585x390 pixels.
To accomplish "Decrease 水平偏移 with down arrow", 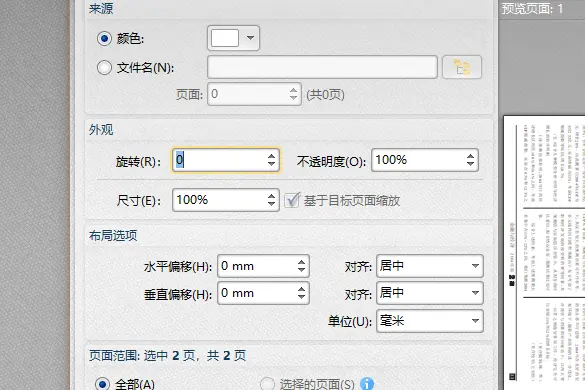I will 301,270.
